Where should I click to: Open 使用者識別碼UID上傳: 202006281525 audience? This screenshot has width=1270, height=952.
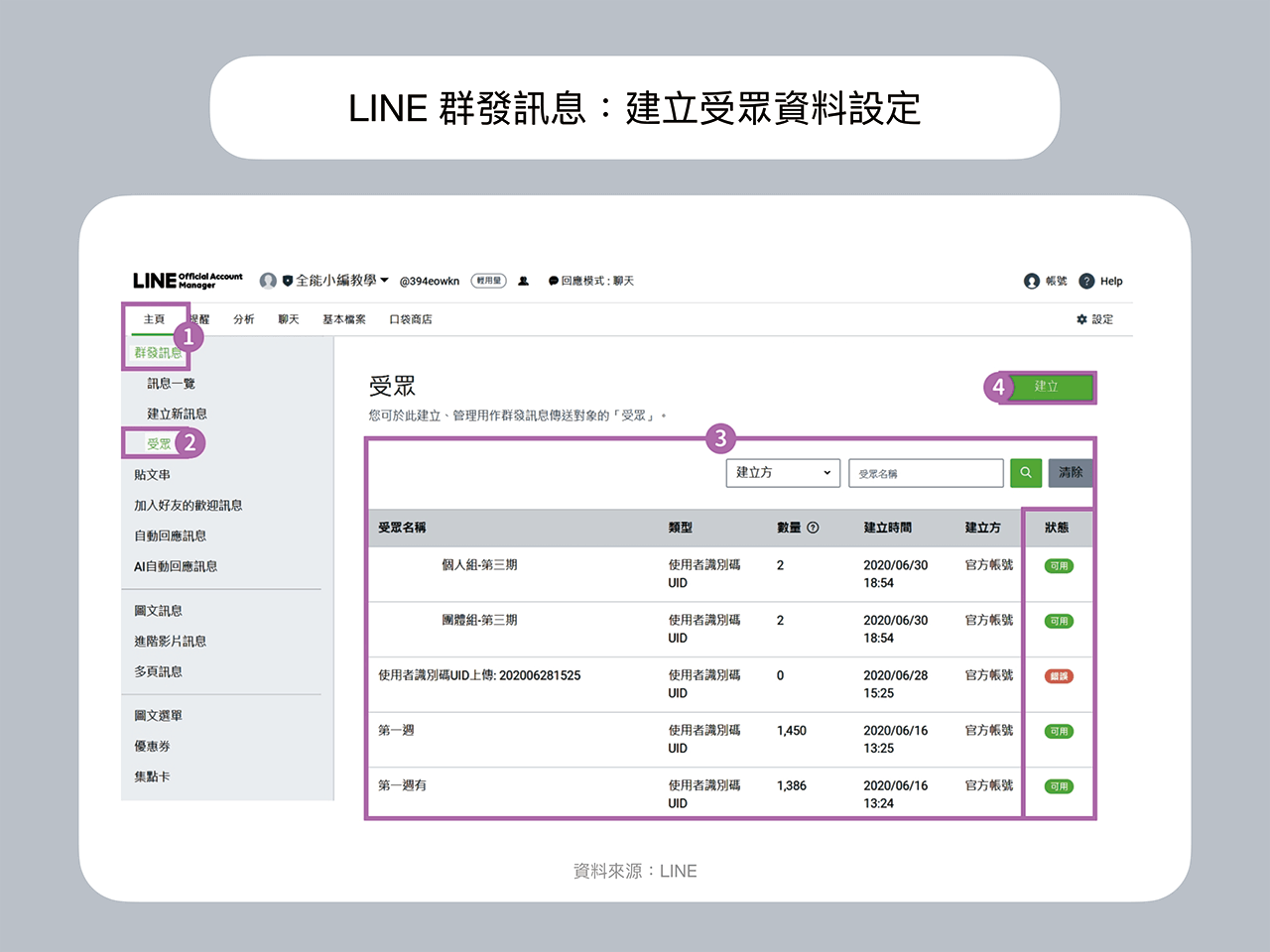[x=479, y=675]
